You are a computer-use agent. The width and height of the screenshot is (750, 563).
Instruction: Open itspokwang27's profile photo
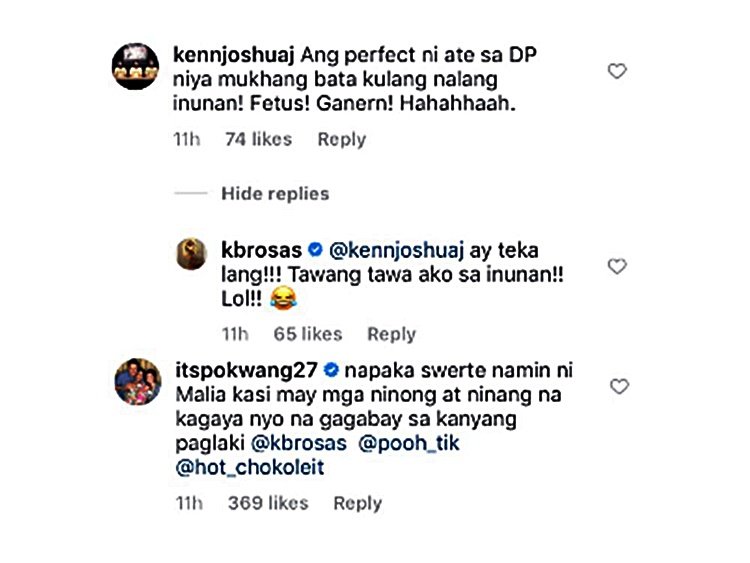click(136, 381)
